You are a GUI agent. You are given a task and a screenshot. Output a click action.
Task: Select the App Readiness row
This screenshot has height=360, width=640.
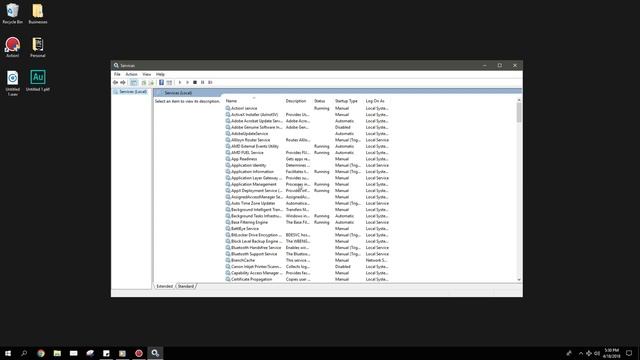point(307,159)
